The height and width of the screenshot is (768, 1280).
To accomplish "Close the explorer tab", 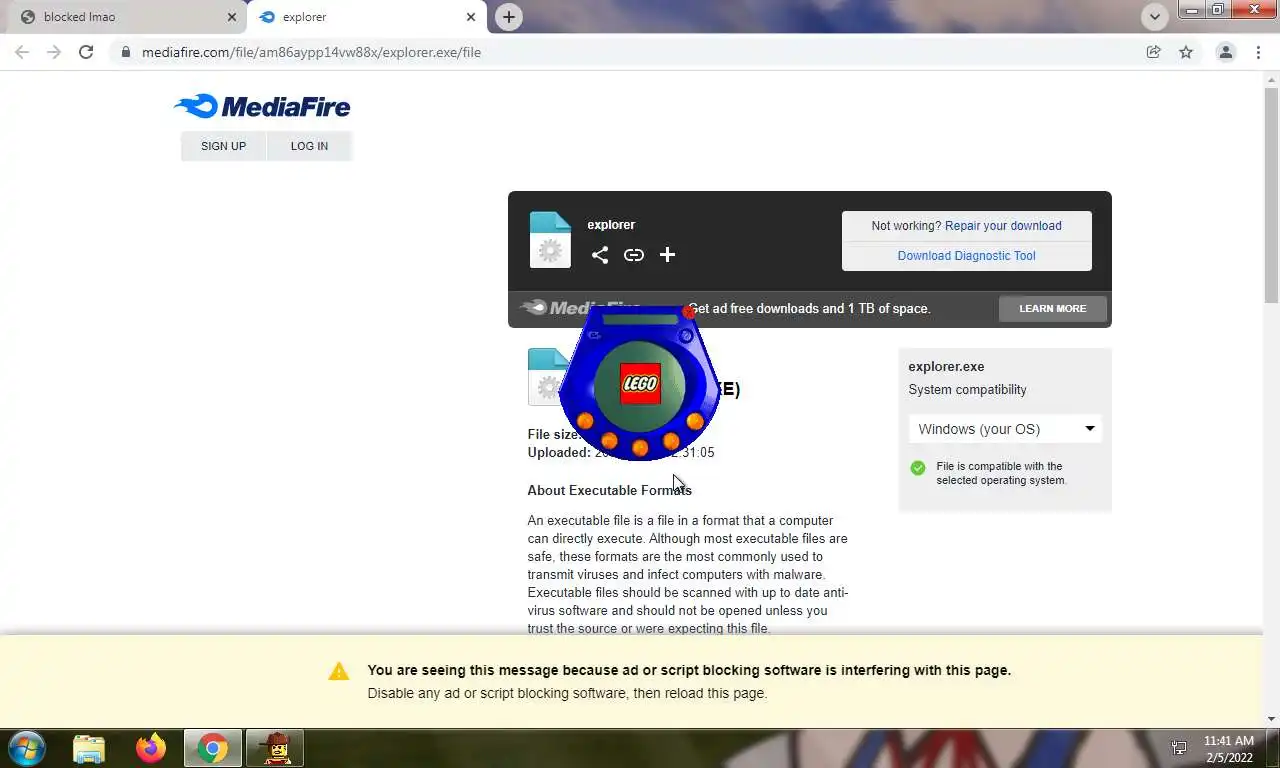I will (471, 17).
